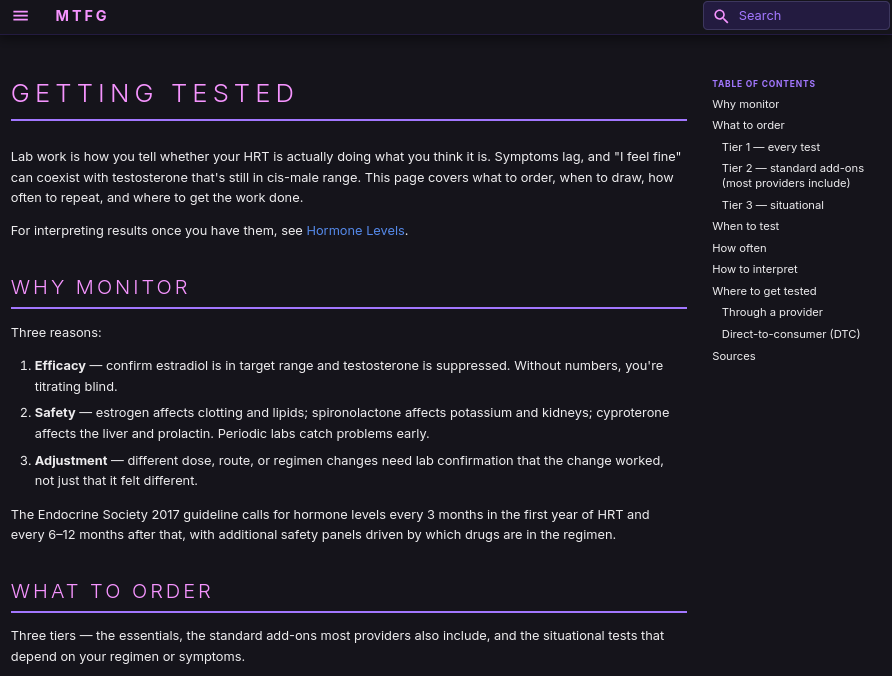The width and height of the screenshot is (892, 676).
Task: Open How to interpret entry
Action: coord(754,269)
